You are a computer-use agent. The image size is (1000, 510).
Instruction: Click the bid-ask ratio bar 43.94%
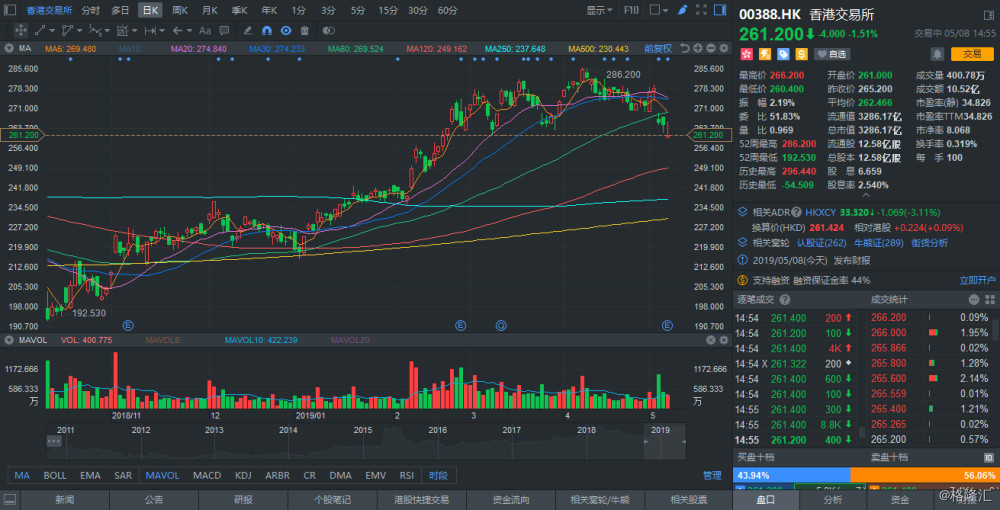792,476
